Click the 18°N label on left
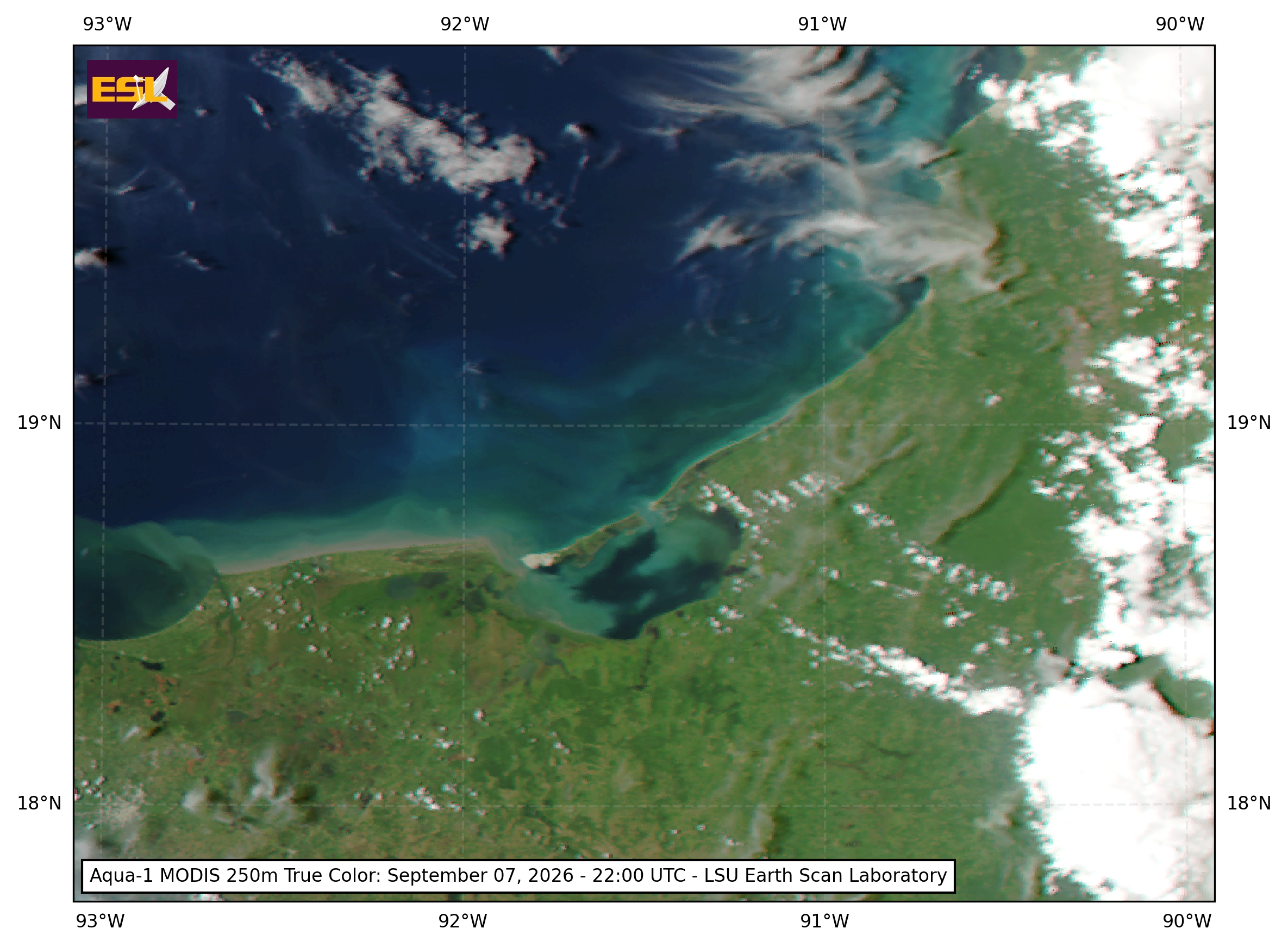This screenshot has height=947, width=1288. [39, 803]
